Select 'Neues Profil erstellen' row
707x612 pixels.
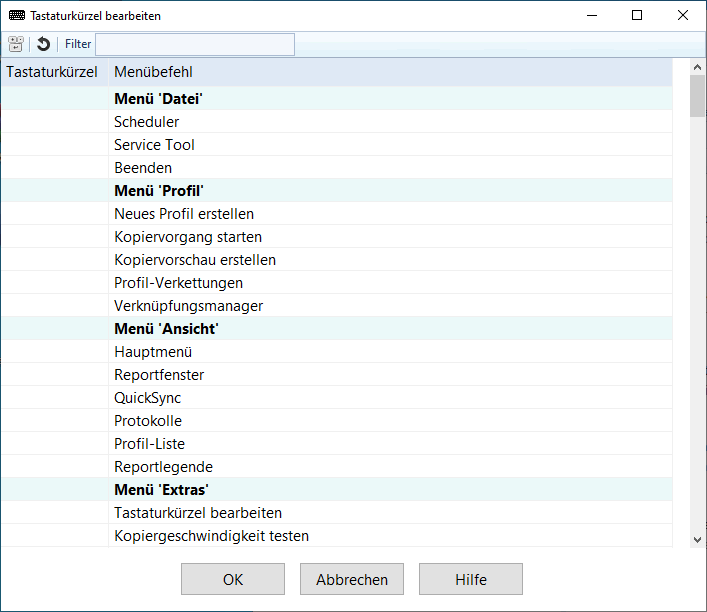click(x=184, y=214)
